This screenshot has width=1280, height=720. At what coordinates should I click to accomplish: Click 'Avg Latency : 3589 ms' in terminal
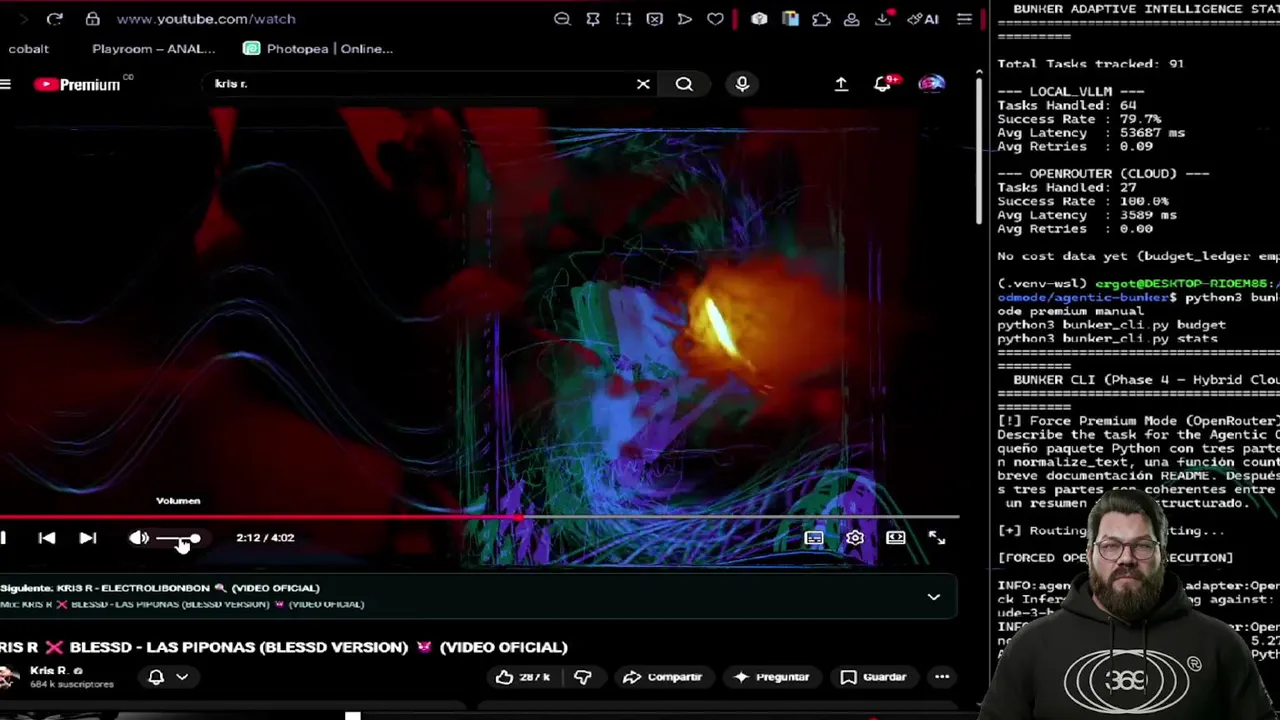(1087, 215)
